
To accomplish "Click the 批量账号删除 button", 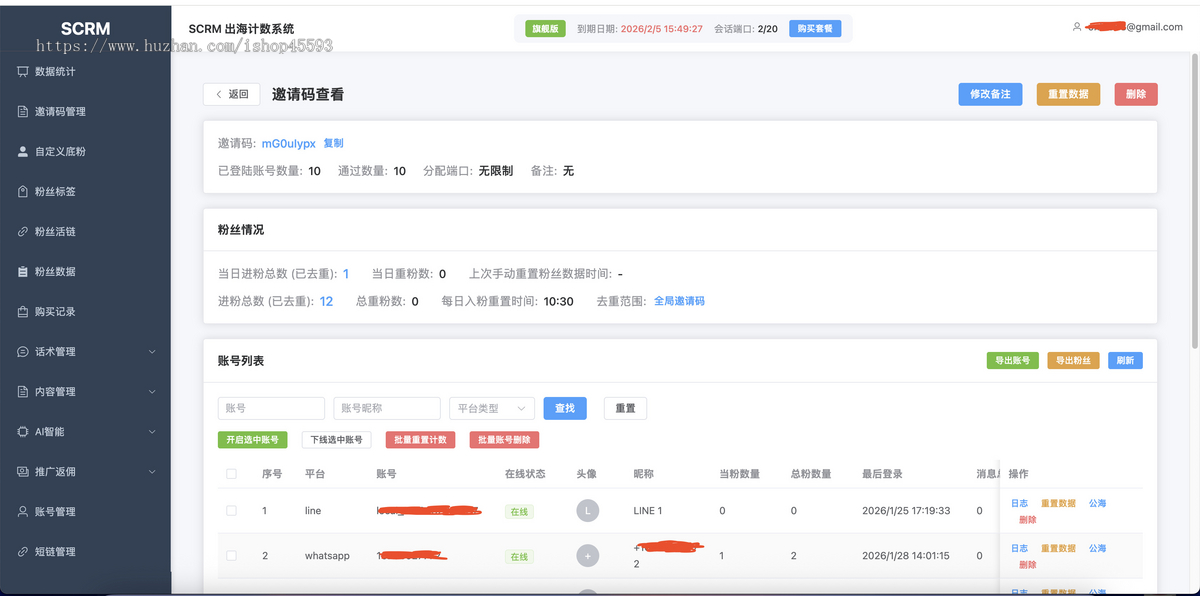I will pyautogui.click(x=505, y=440).
